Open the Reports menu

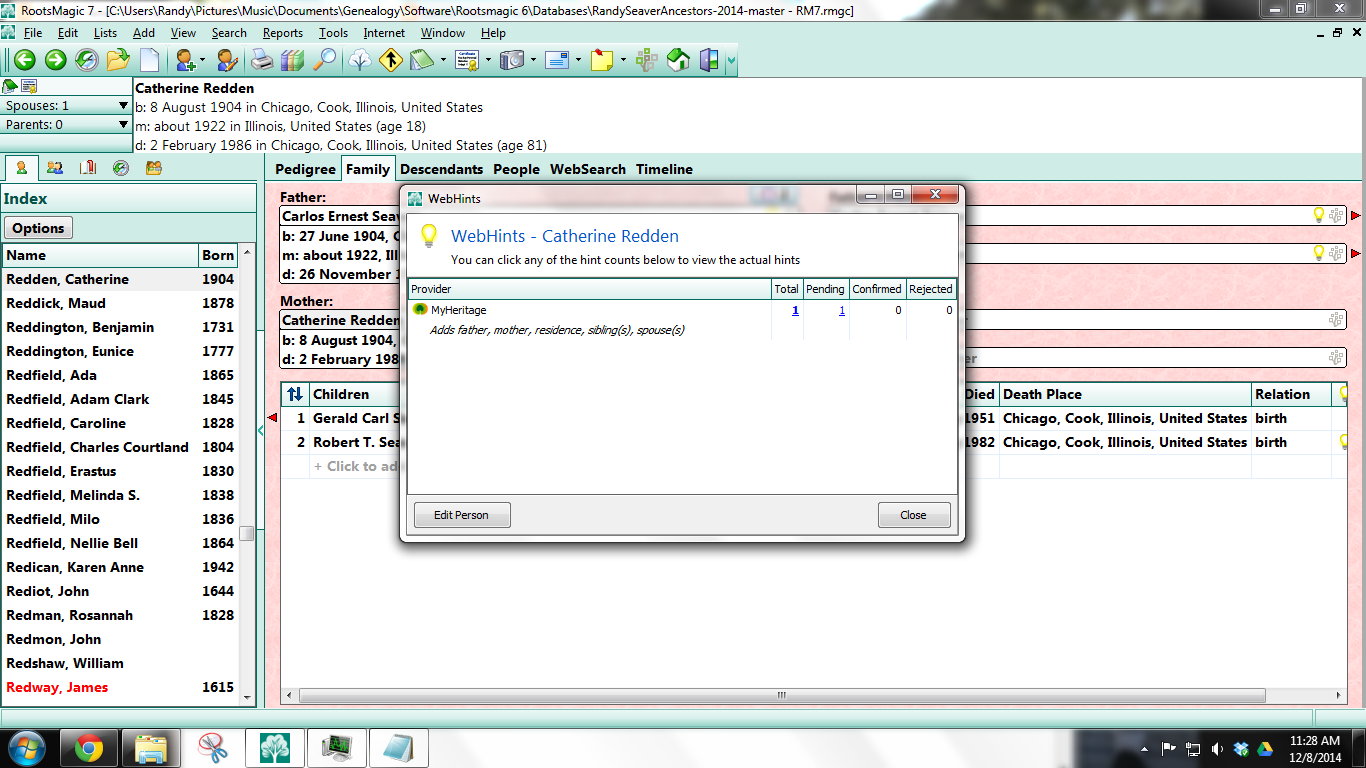(x=283, y=33)
